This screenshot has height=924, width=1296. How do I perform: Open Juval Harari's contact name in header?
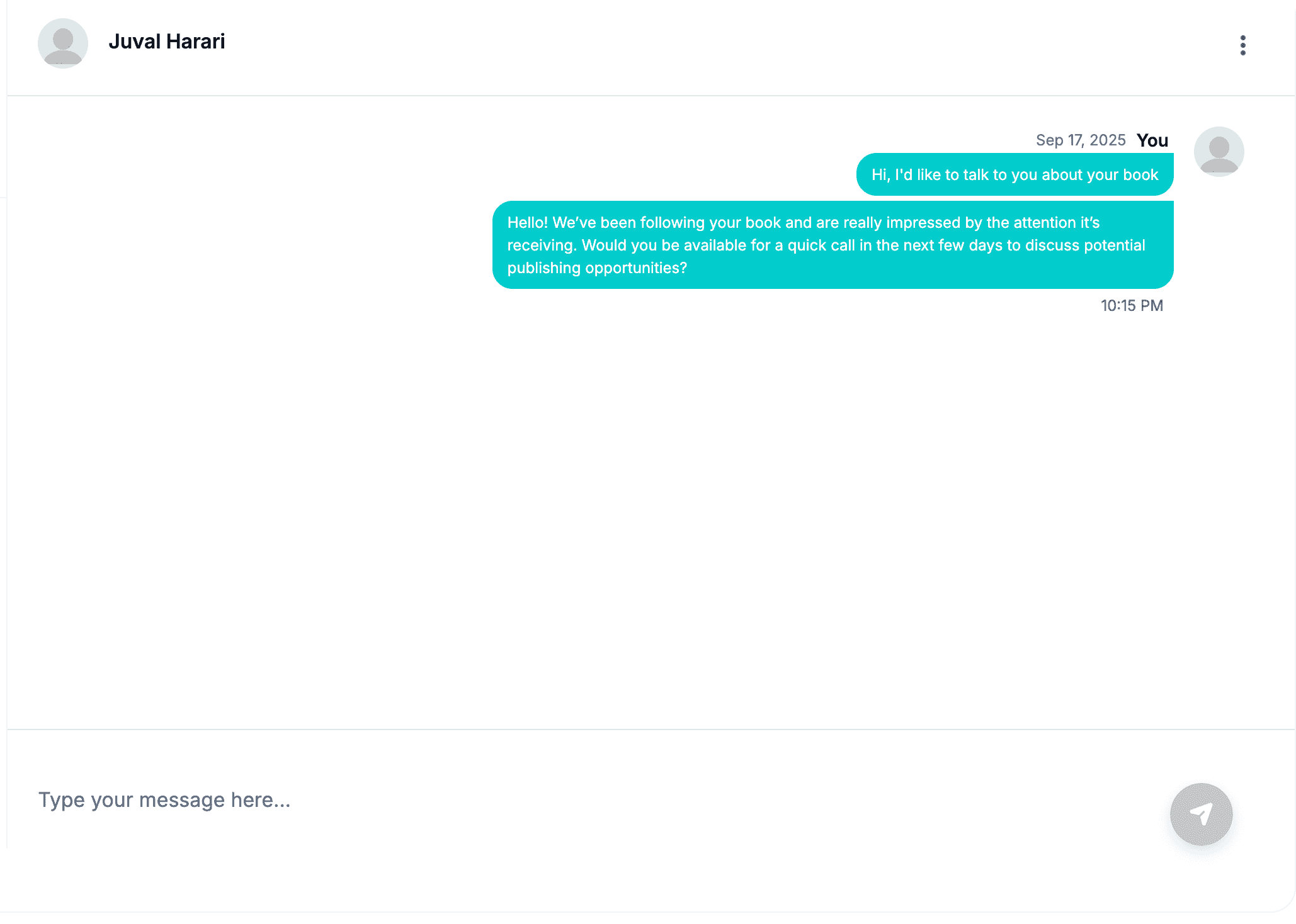(167, 42)
